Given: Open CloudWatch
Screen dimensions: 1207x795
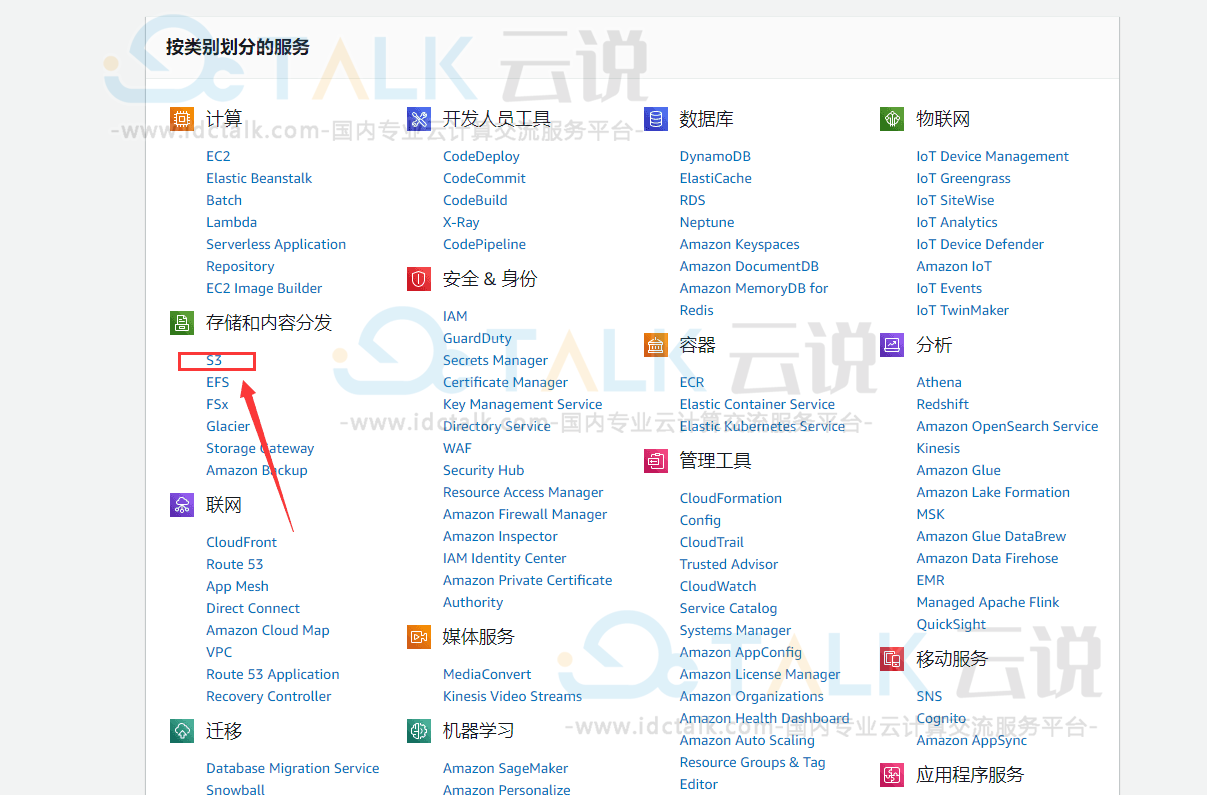Looking at the screenshot, I should [718, 586].
